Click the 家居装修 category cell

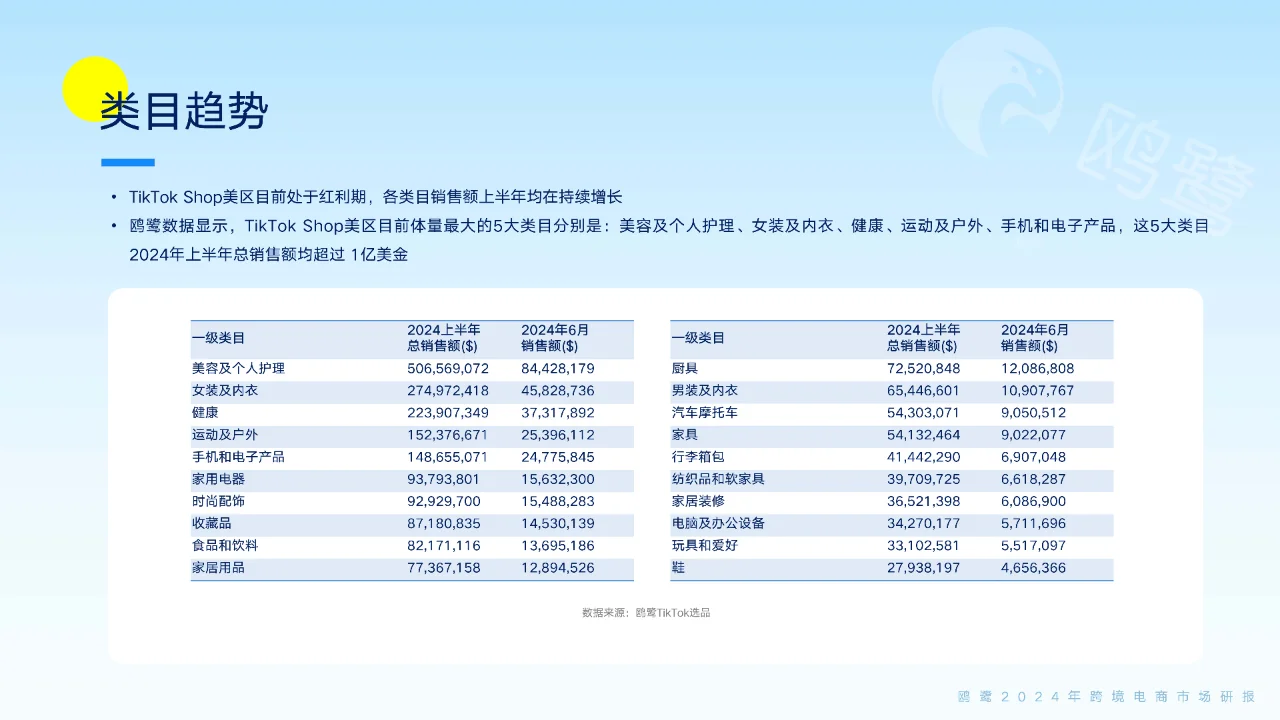pos(698,501)
